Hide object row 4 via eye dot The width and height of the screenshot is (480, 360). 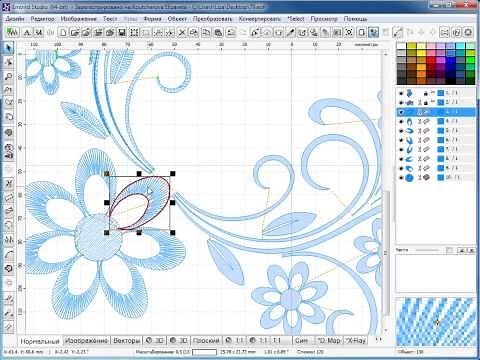point(401,121)
